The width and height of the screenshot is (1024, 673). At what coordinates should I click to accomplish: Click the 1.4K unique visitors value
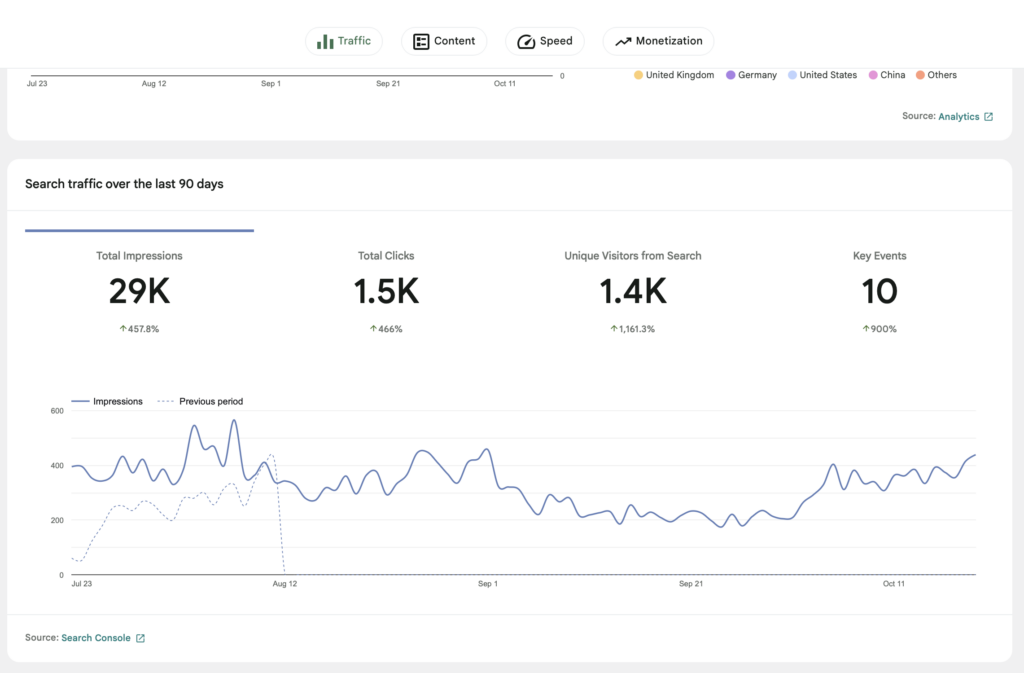633,291
